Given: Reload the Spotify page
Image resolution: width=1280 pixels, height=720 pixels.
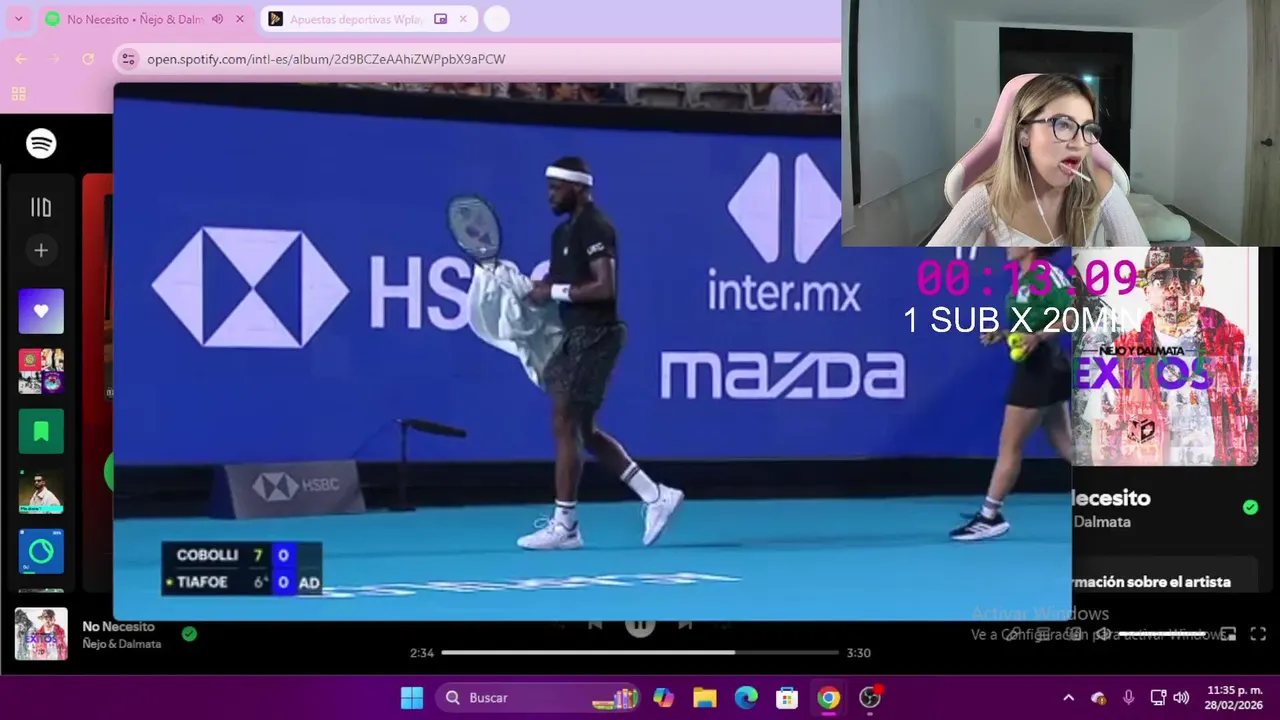Looking at the screenshot, I should pyautogui.click(x=88, y=59).
